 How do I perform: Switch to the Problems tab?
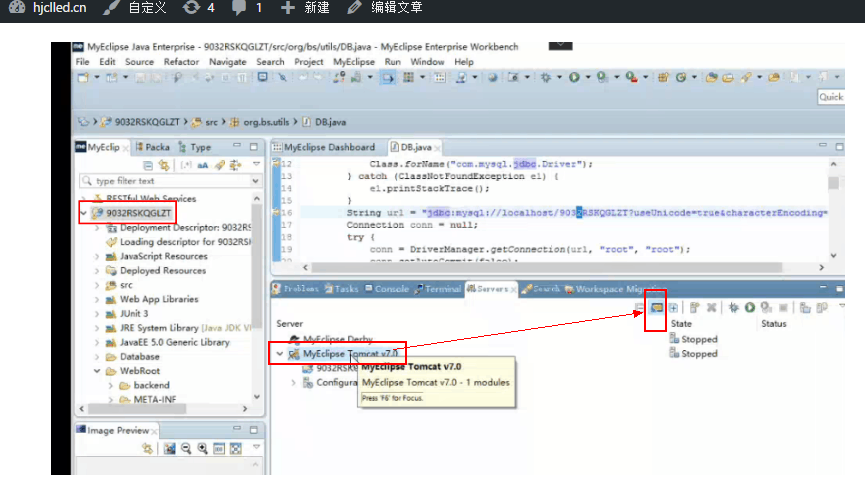click(296, 289)
